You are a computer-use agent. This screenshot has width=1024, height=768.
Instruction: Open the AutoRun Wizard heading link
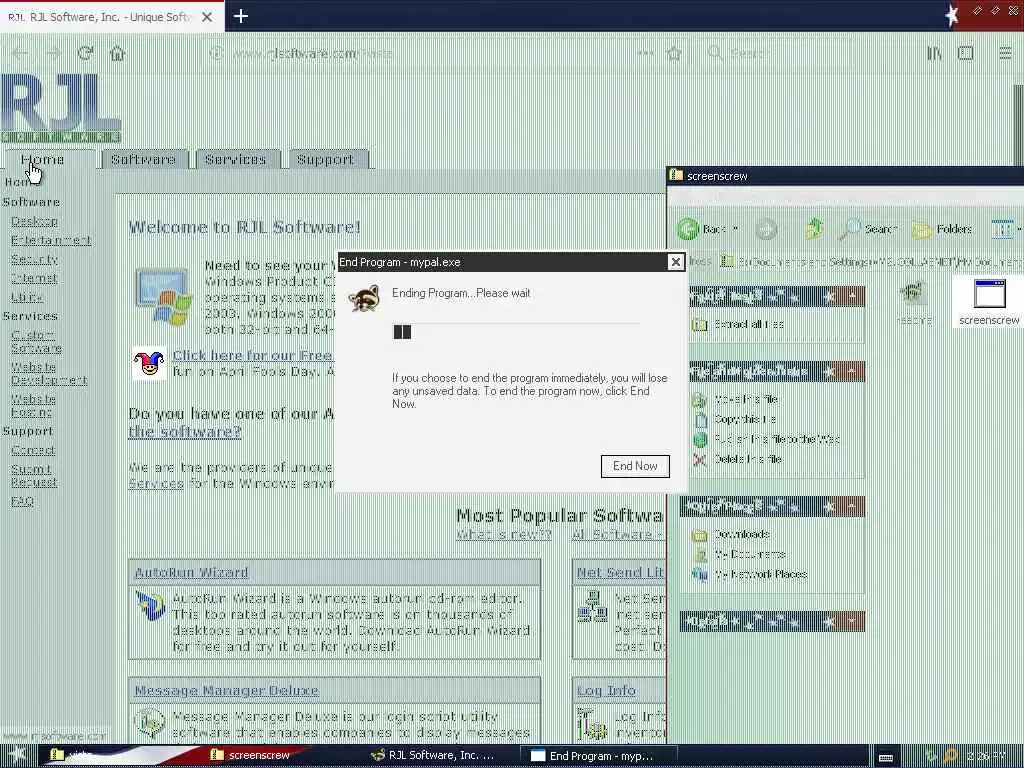[x=191, y=573]
